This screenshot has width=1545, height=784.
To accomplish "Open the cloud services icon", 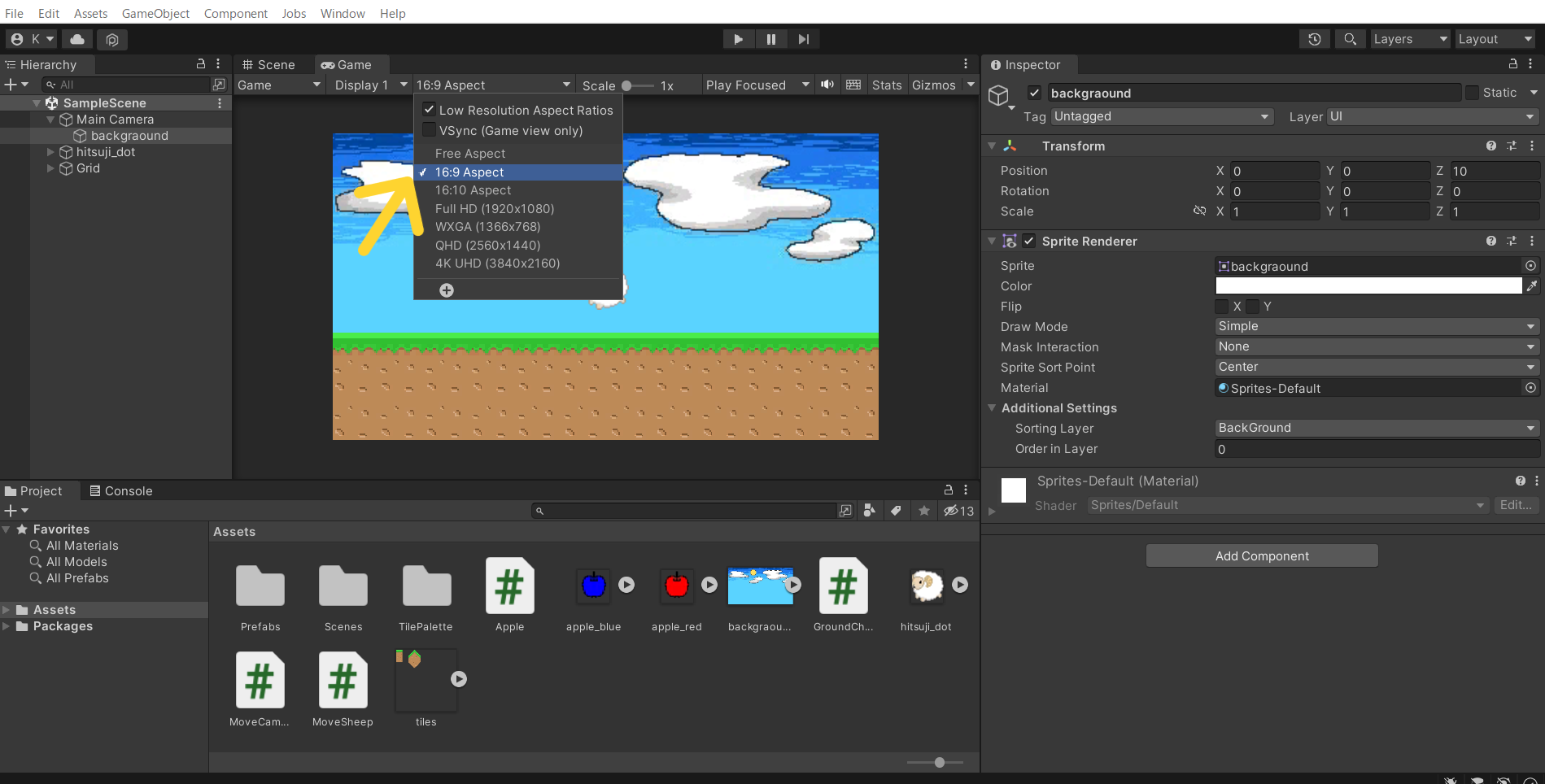I will [x=77, y=39].
